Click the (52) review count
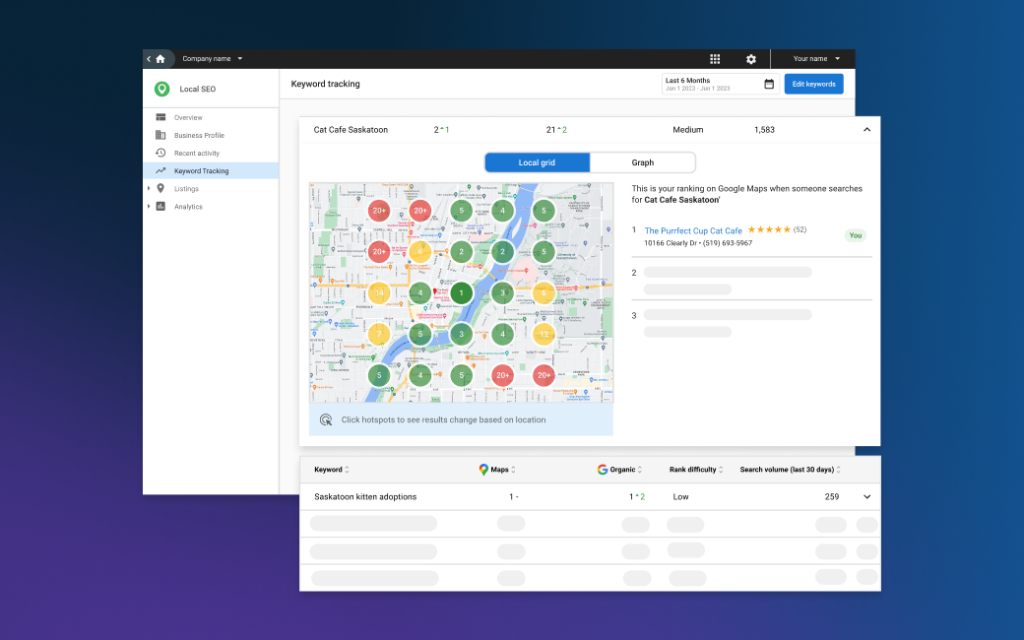This screenshot has height=640, width=1024. [800, 229]
